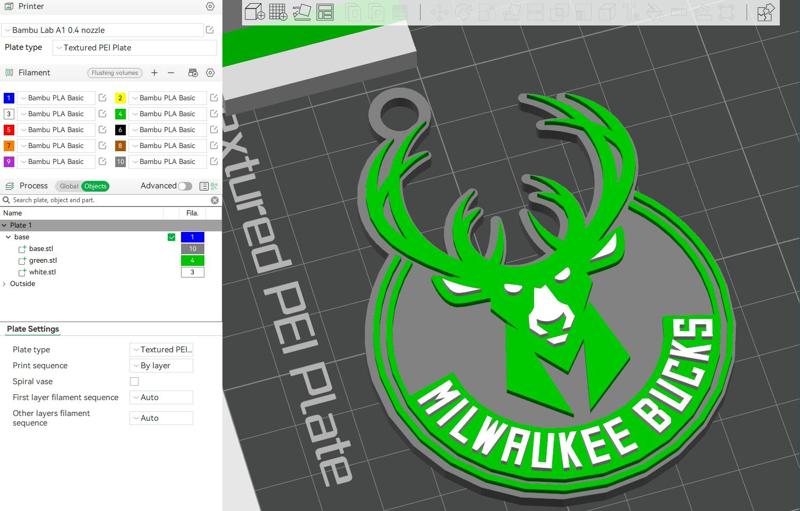Change filament 3 assignment for white.stl
This screenshot has width=800, height=511.
pos(193,272)
